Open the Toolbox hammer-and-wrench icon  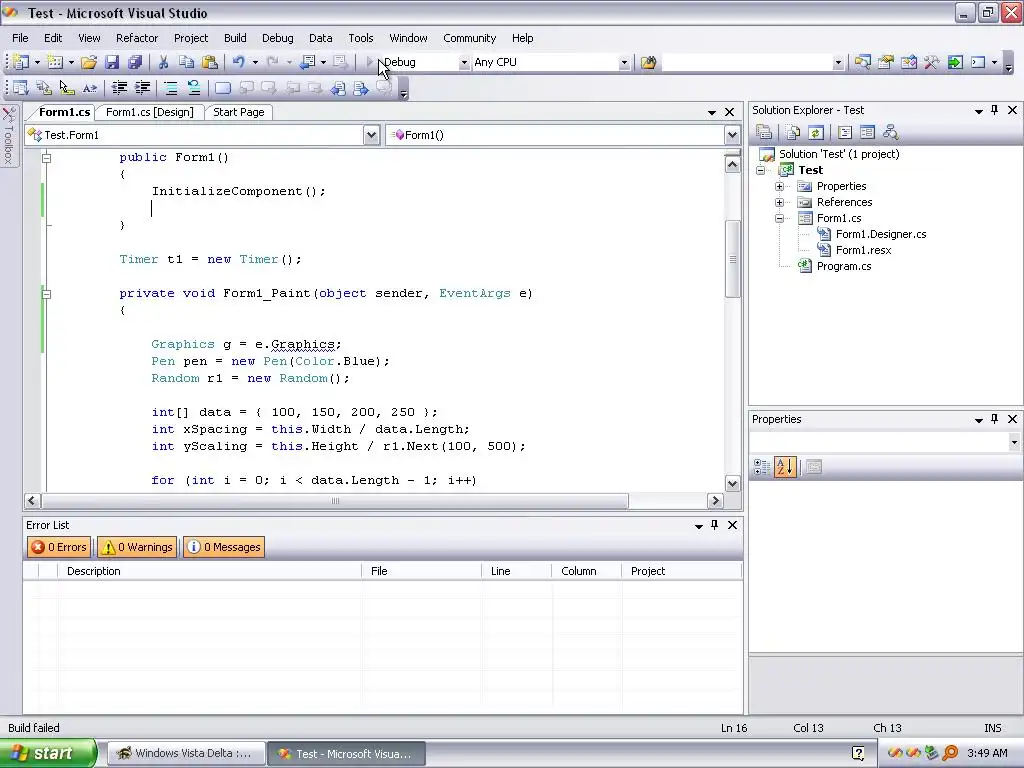[932, 62]
